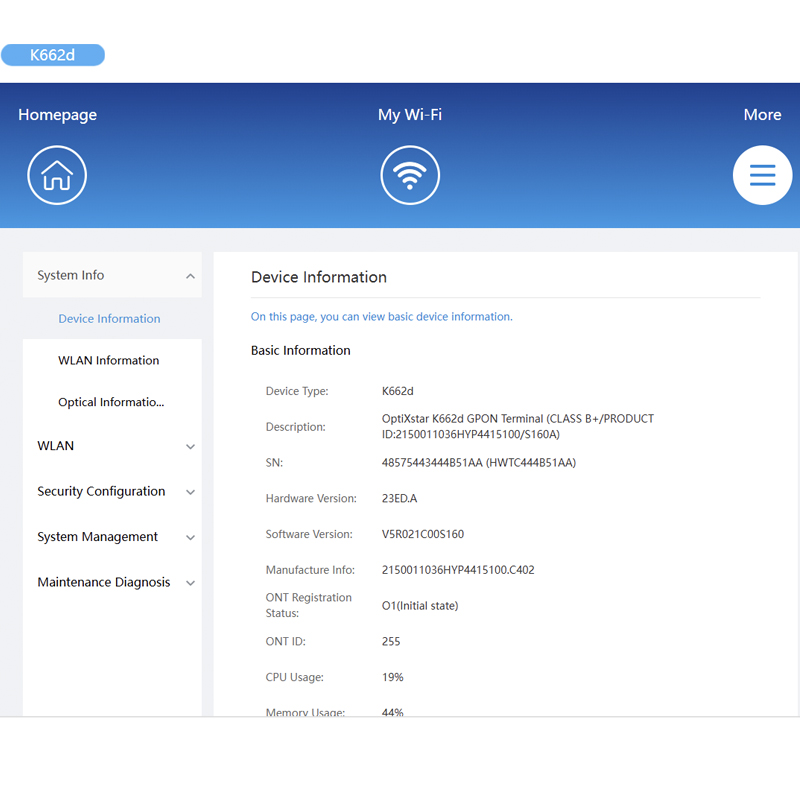Select the Homepage text label
800x800 pixels.
coord(58,115)
